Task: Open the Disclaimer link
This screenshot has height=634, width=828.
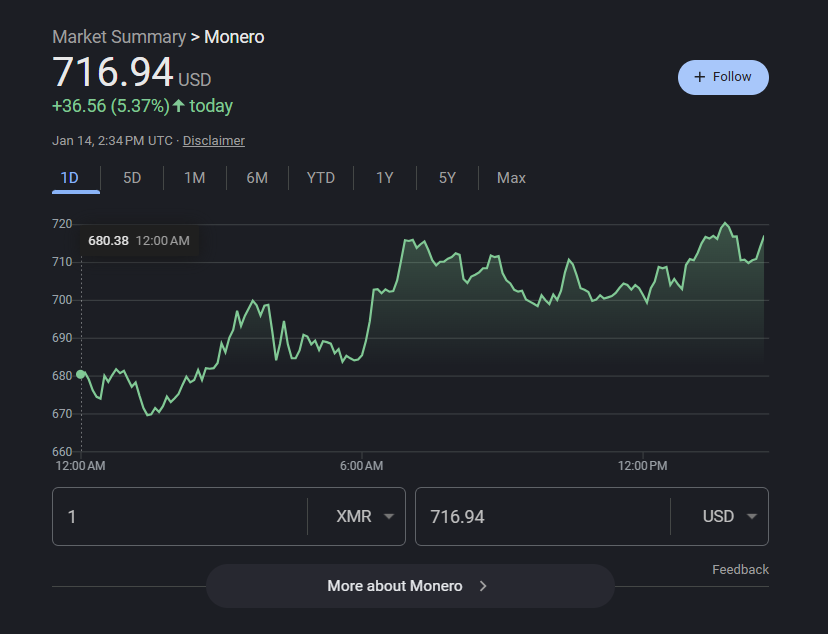Action: tap(214, 140)
